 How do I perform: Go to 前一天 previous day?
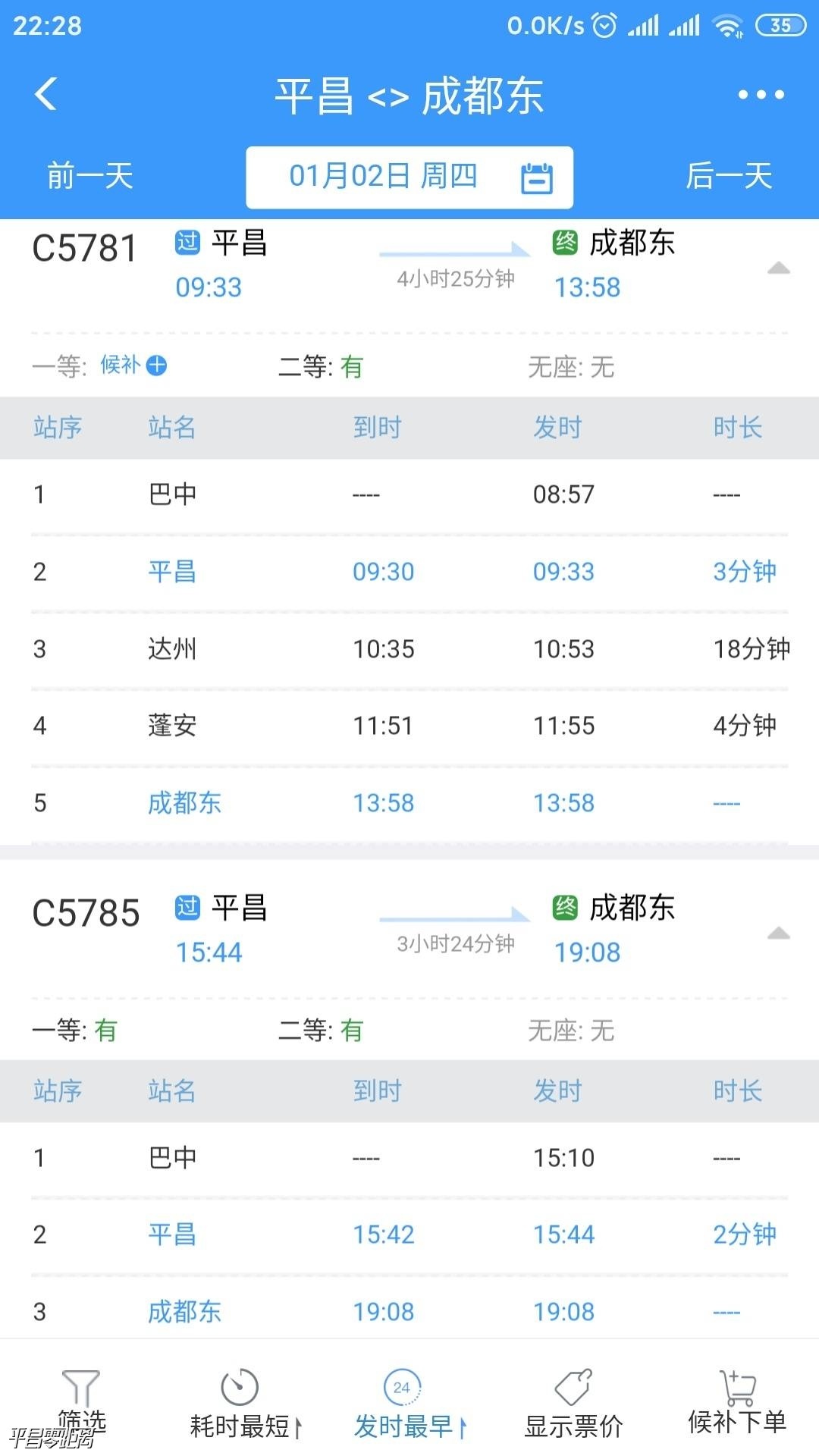[x=90, y=177]
